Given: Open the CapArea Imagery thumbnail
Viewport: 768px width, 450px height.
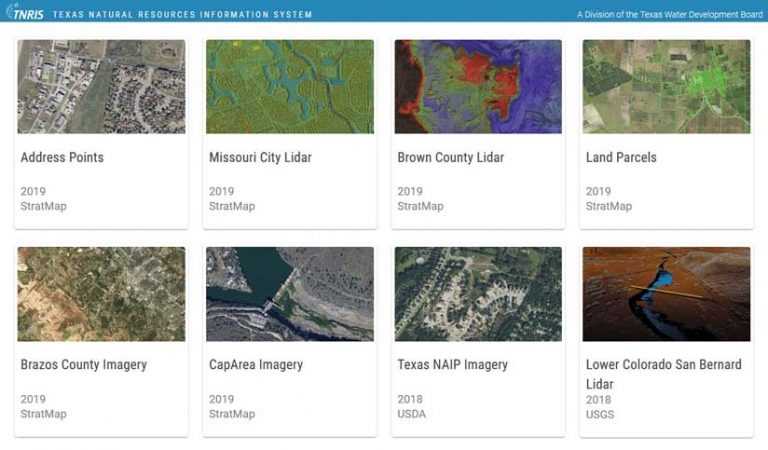Looking at the screenshot, I should pos(290,294).
